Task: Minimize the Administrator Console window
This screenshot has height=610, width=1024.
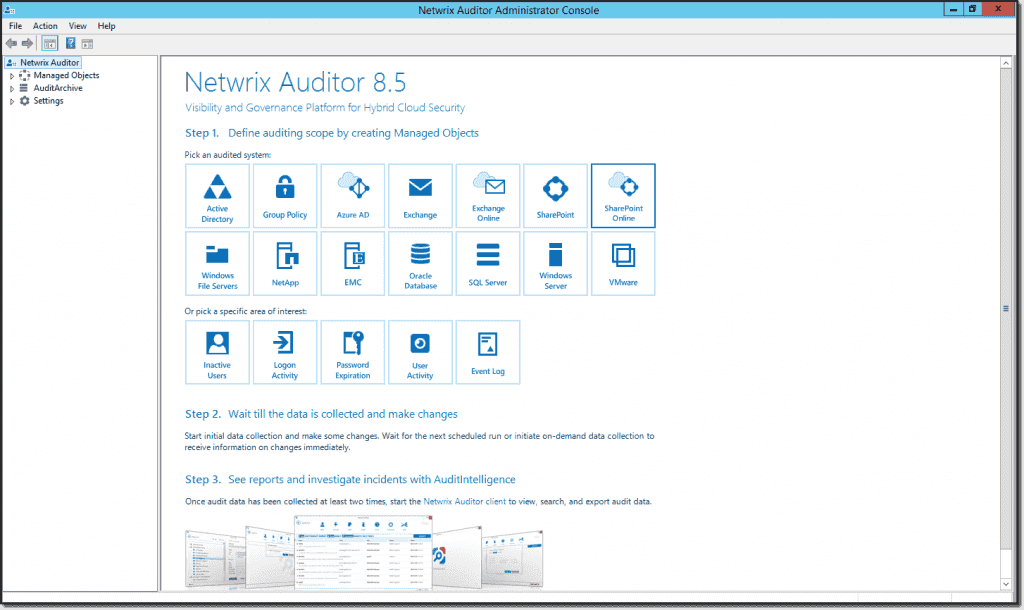Action: tap(953, 9)
